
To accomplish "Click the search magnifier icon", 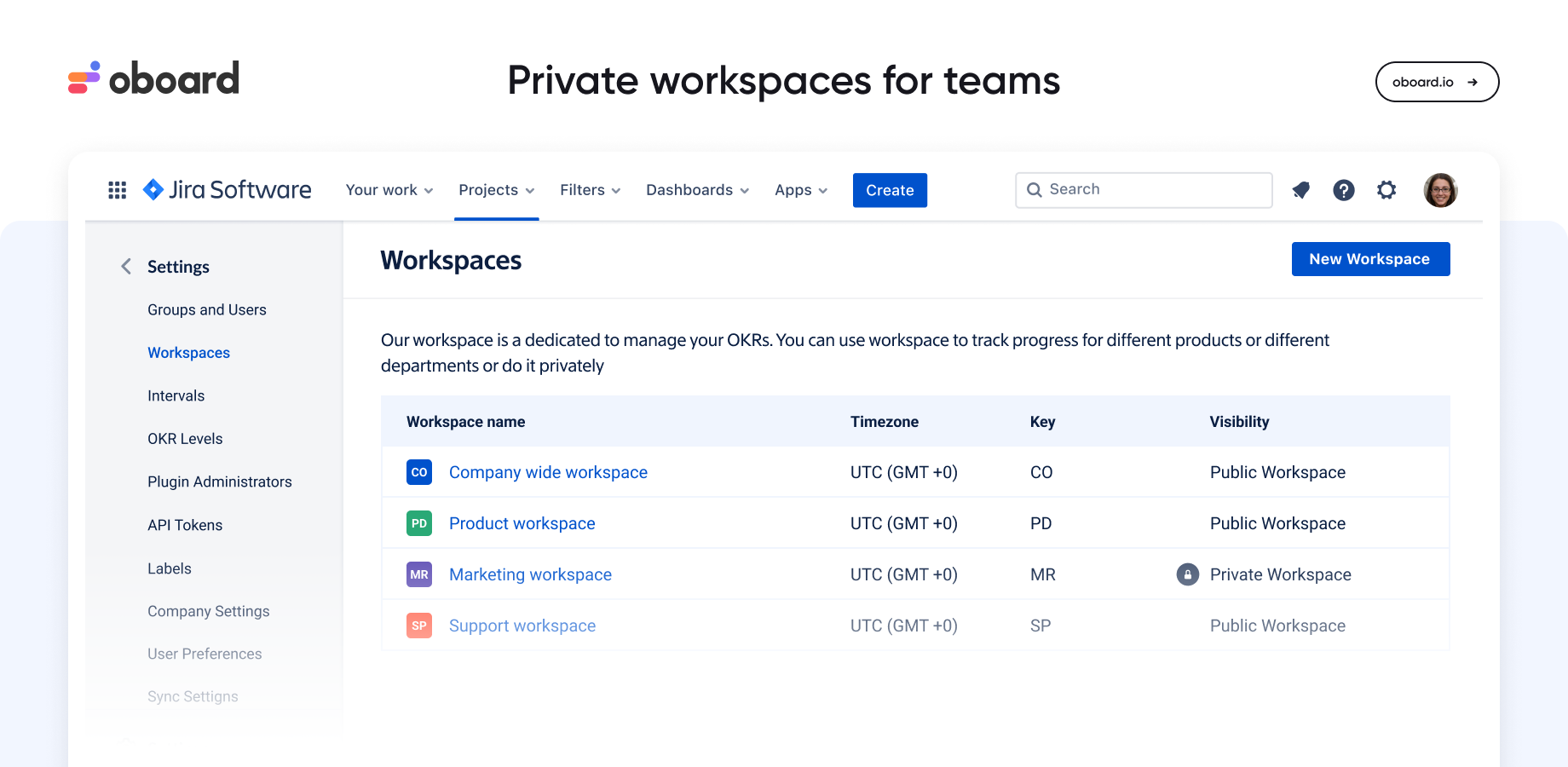I will [1035, 190].
